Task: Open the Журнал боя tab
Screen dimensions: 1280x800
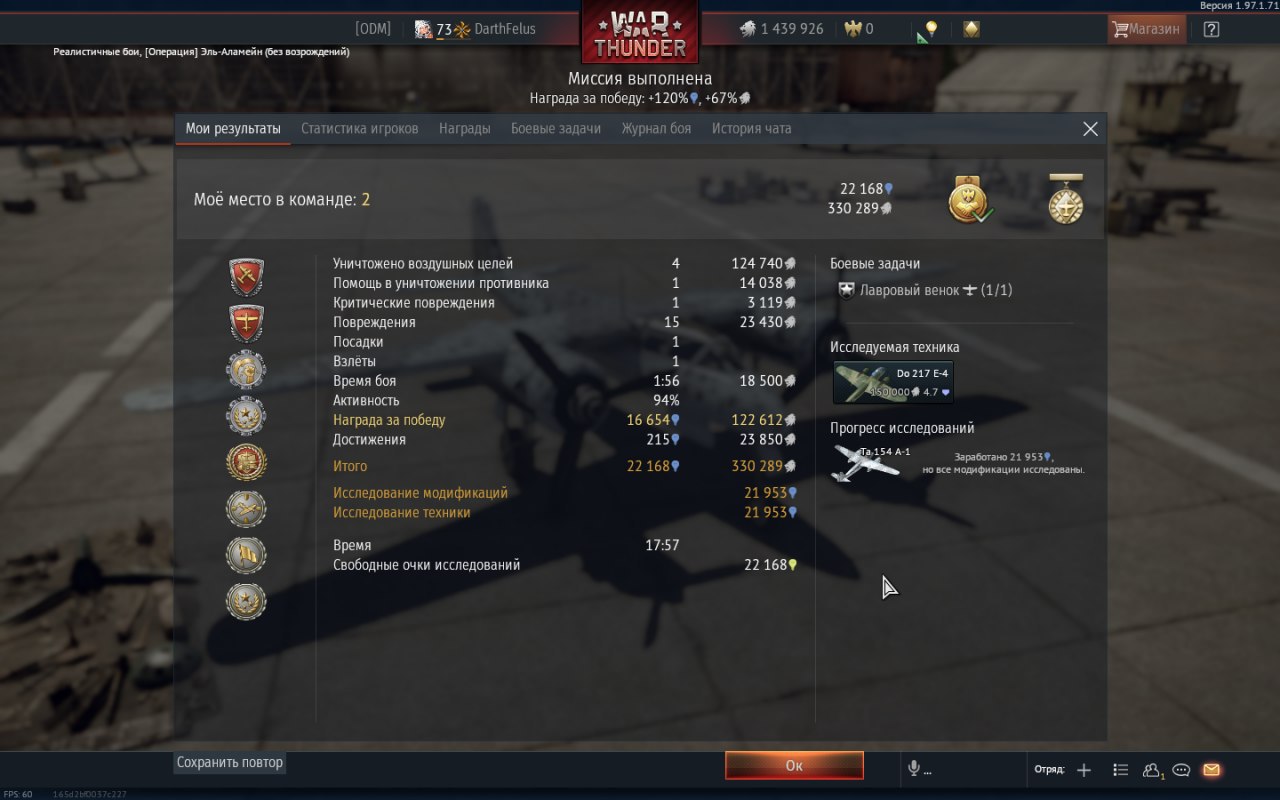Action: [656, 128]
